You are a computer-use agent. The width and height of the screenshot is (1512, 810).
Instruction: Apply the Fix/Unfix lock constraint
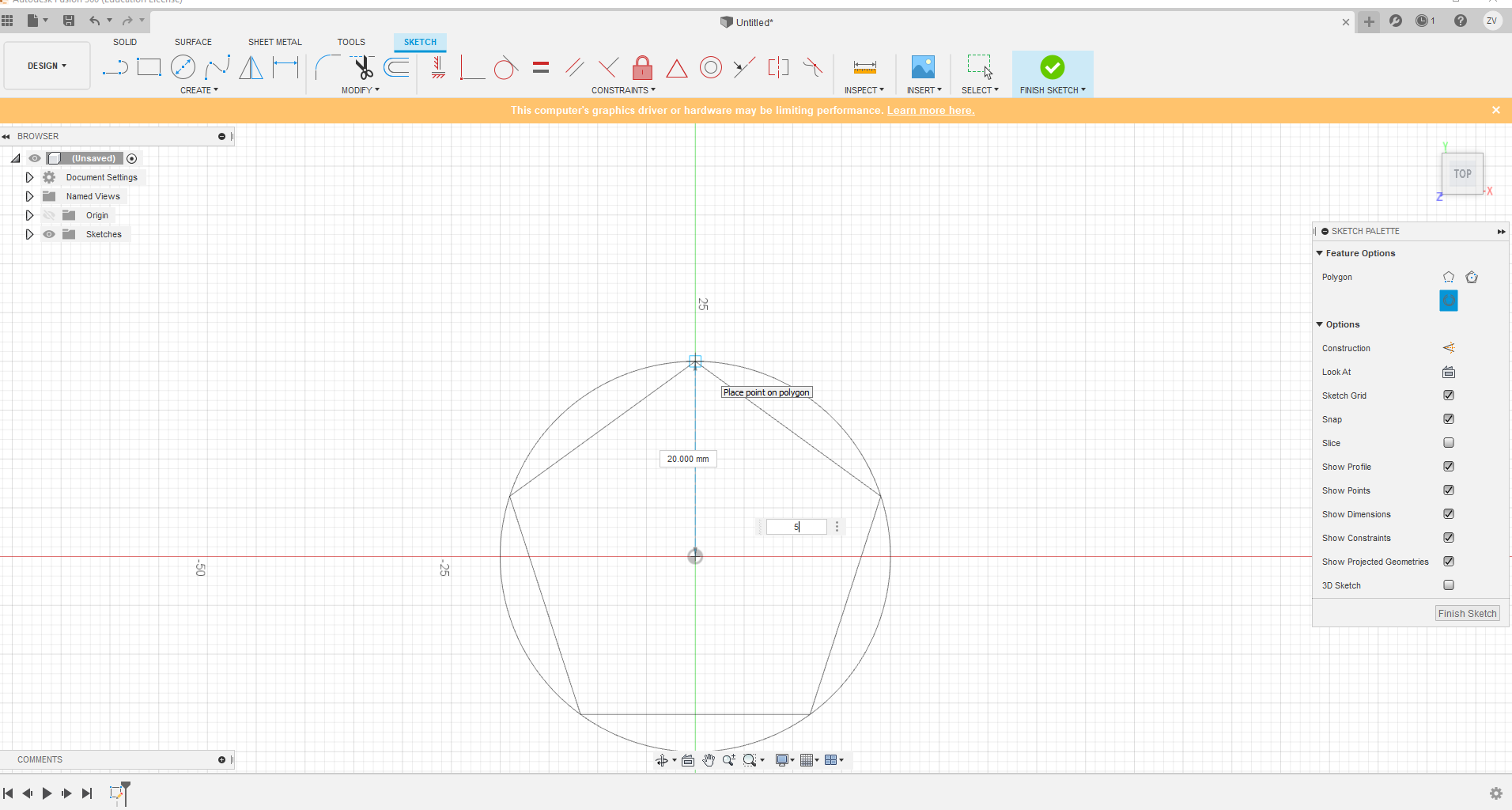pyautogui.click(x=643, y=67)
